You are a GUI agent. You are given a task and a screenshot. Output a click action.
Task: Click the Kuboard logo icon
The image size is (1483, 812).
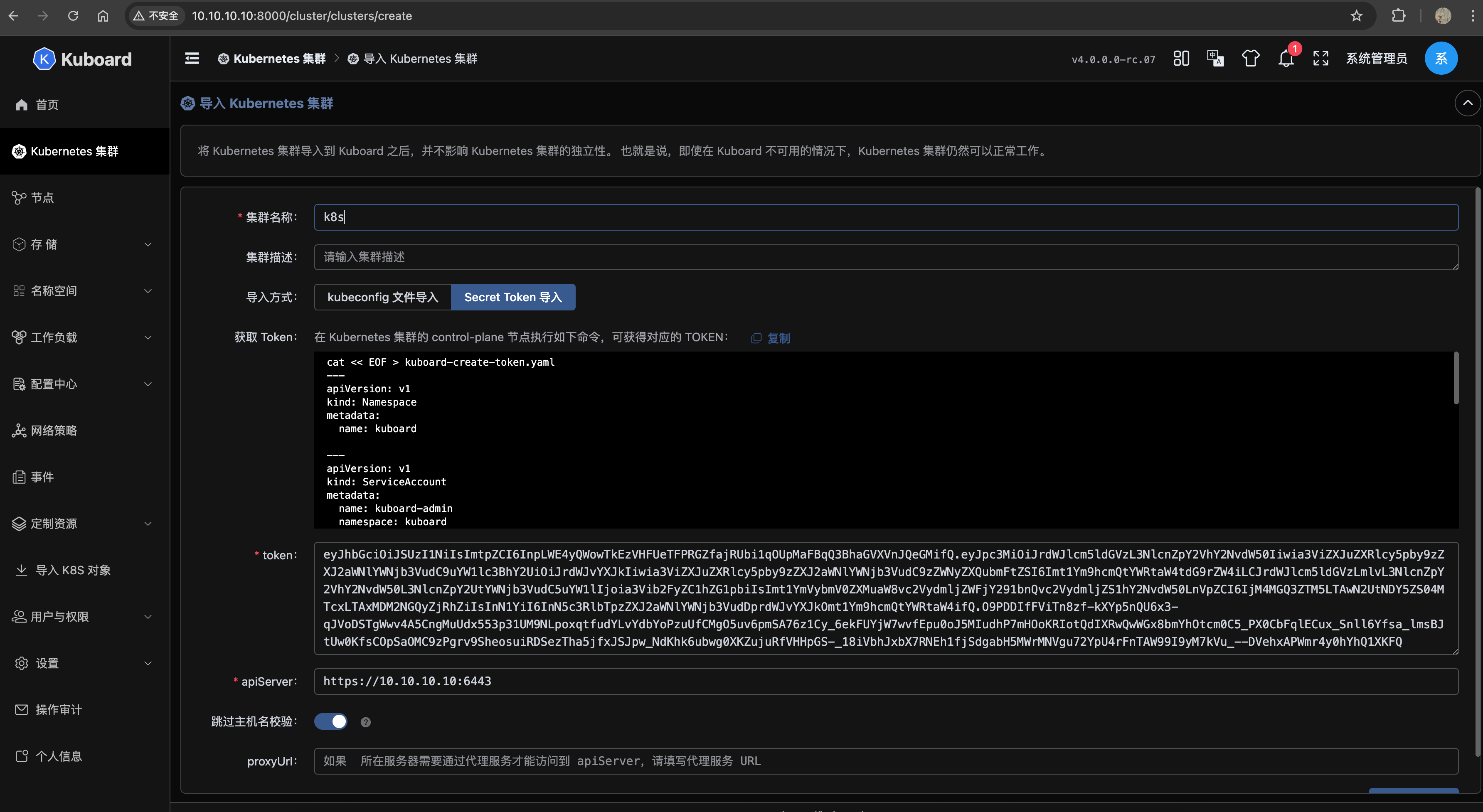point(44,59)
